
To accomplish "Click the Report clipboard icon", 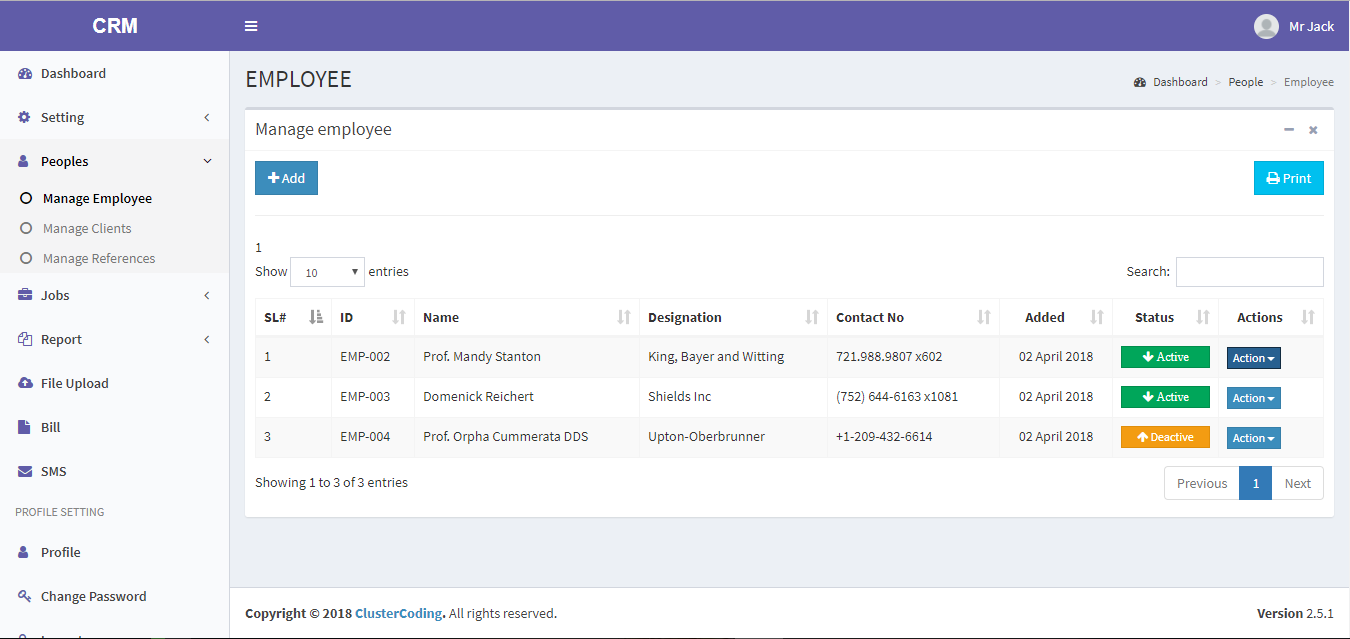I will (25, 340).
